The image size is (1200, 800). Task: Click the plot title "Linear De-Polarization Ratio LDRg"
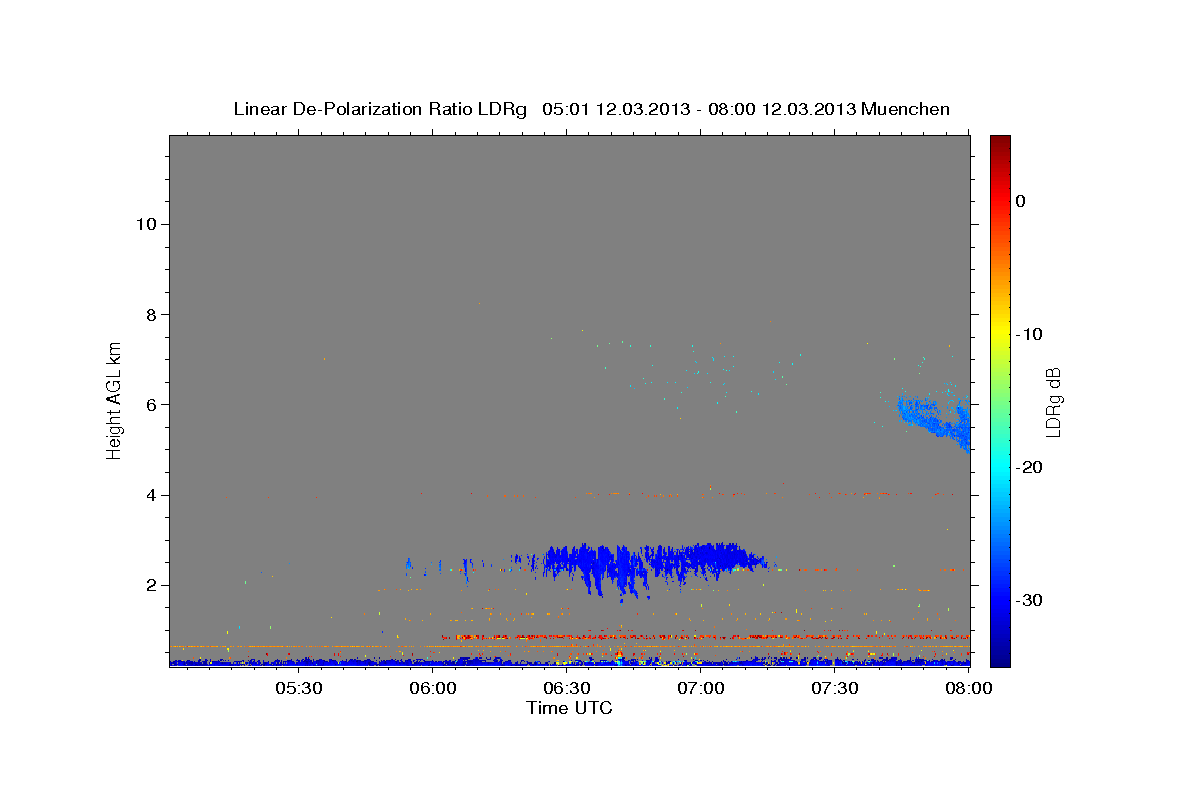(x=379, y=109)
